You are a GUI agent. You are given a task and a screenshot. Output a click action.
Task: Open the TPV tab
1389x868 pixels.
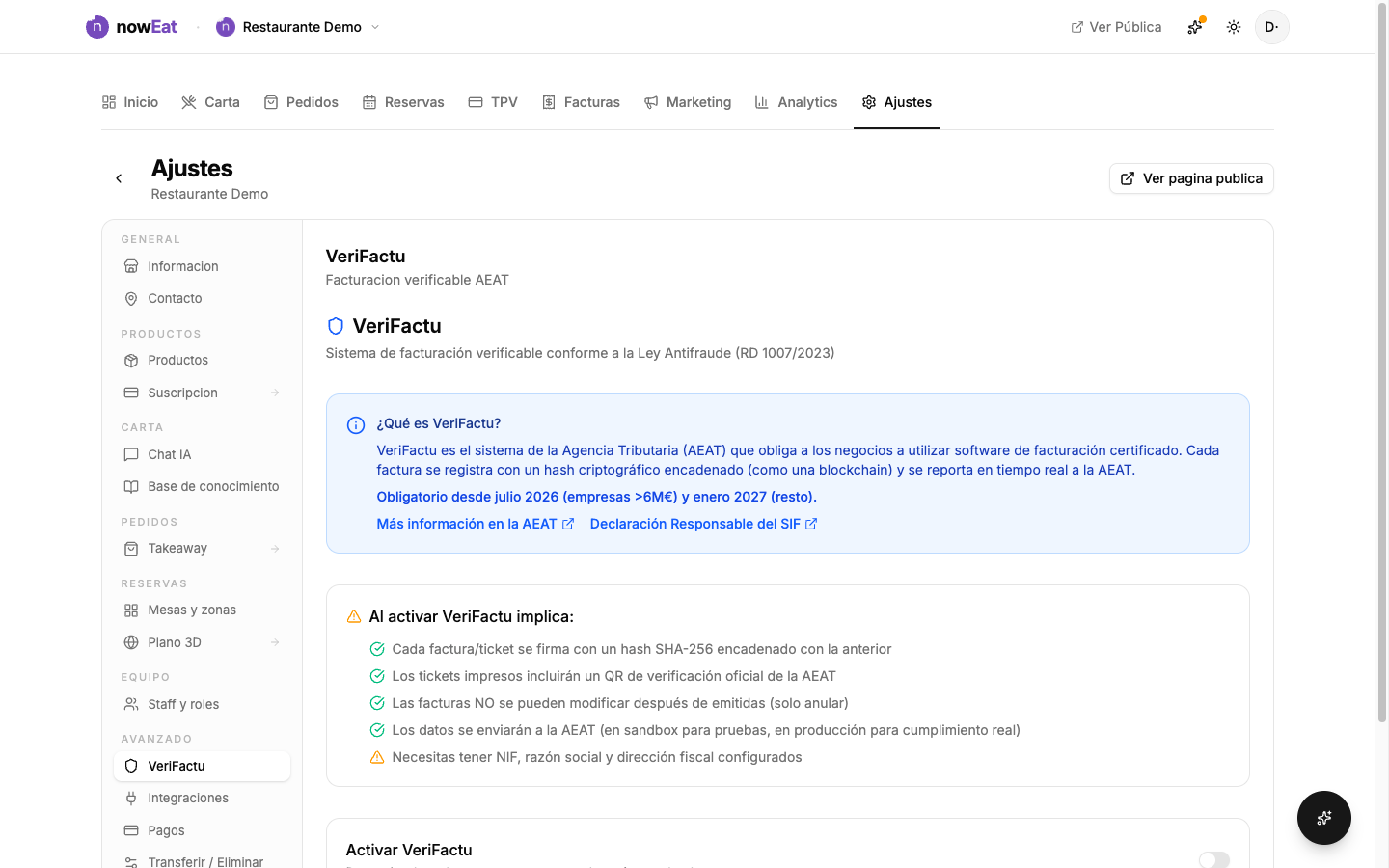pyautogui.click(x=493, y=102)
